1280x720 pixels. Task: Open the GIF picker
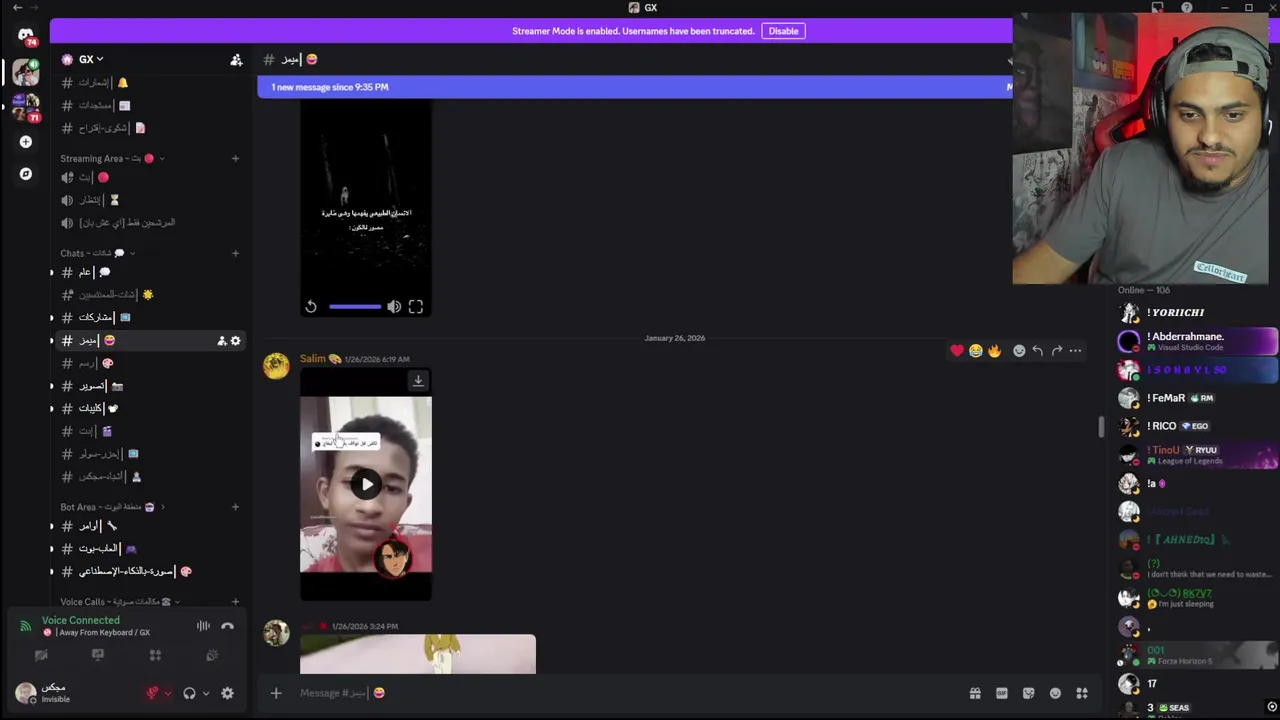click(1002, 693)
